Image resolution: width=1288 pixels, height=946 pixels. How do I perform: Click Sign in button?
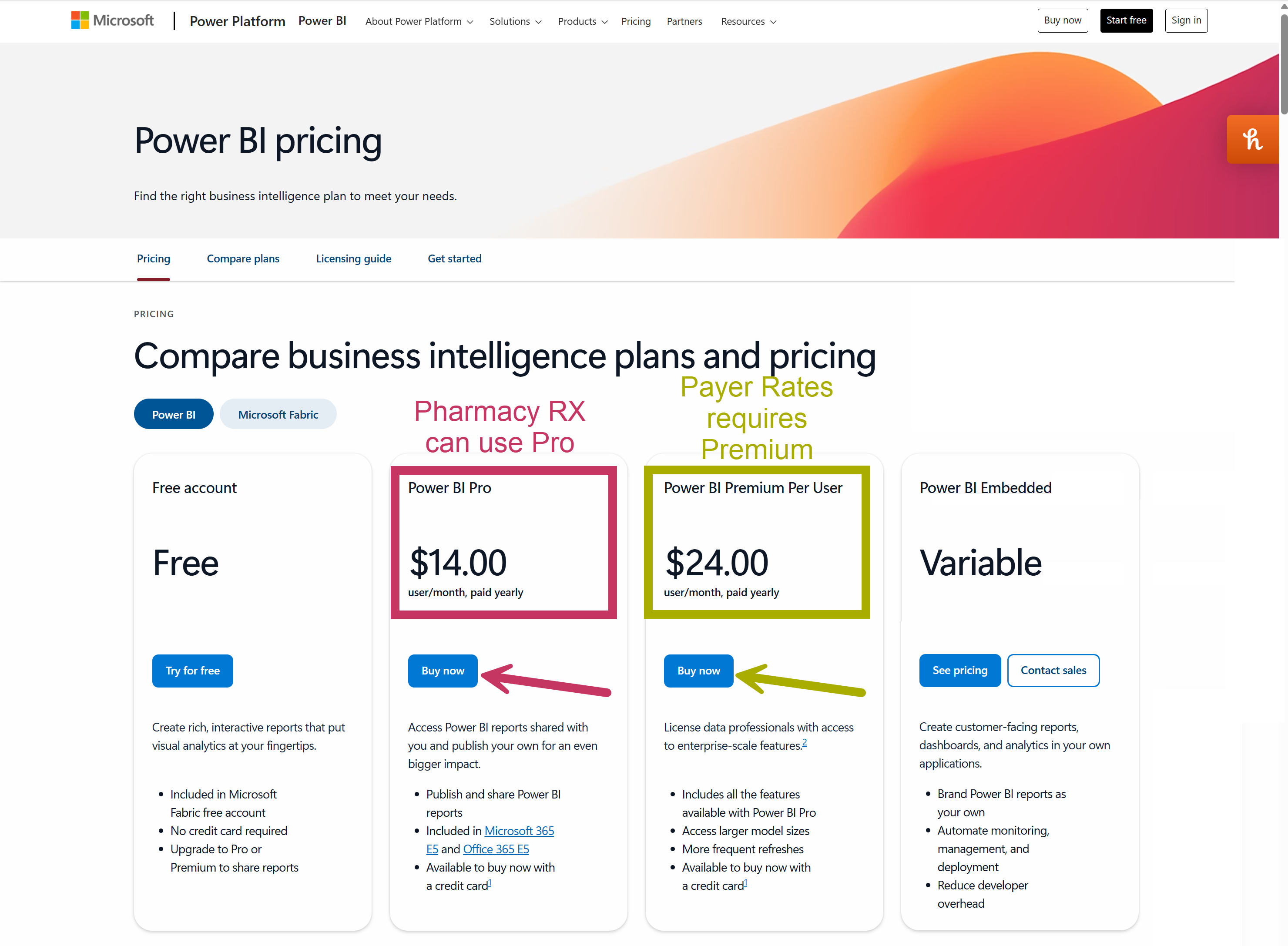pyautogui.click(x=1185, y=20)
